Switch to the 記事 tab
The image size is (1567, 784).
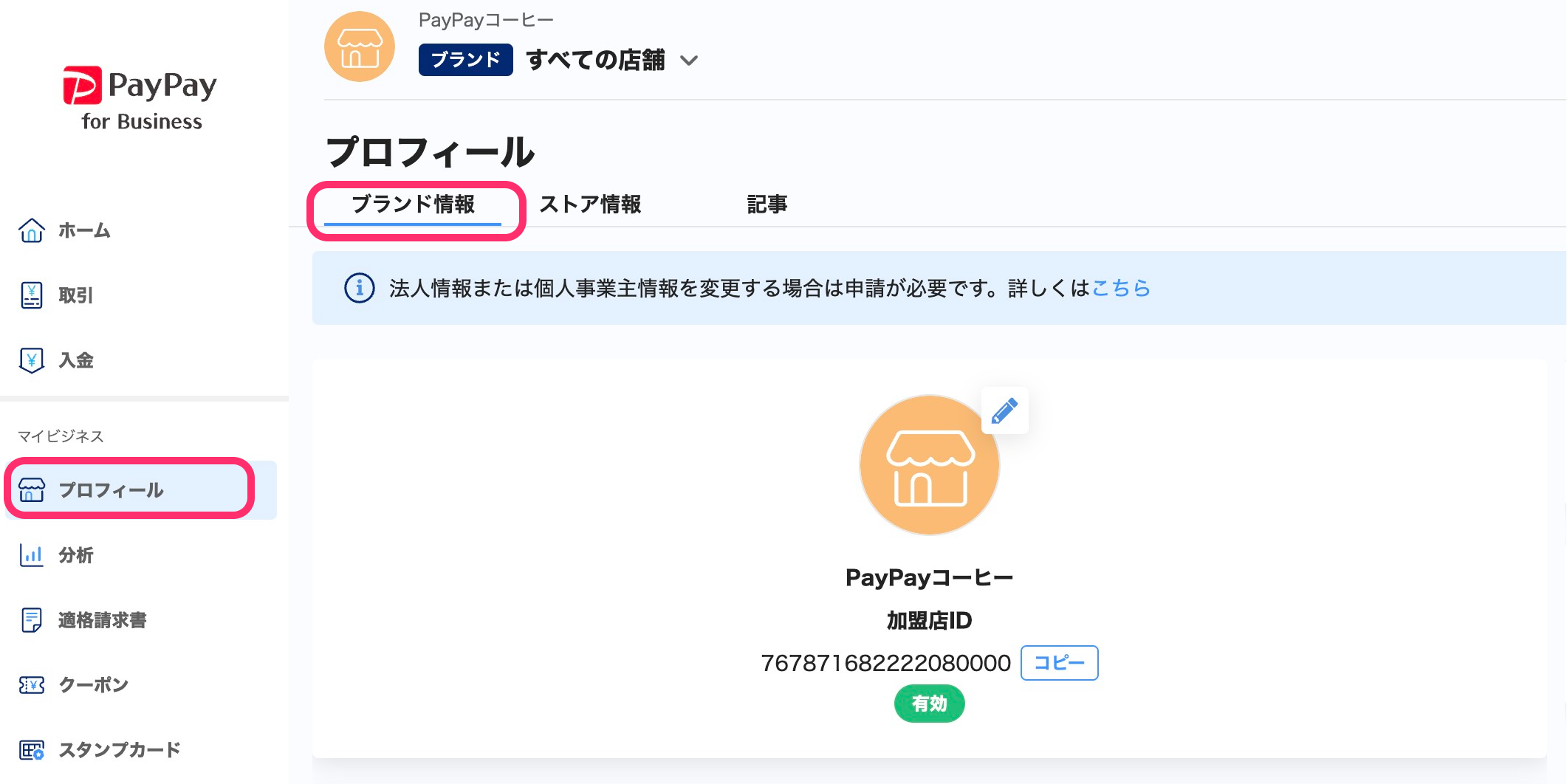[767, 204]
